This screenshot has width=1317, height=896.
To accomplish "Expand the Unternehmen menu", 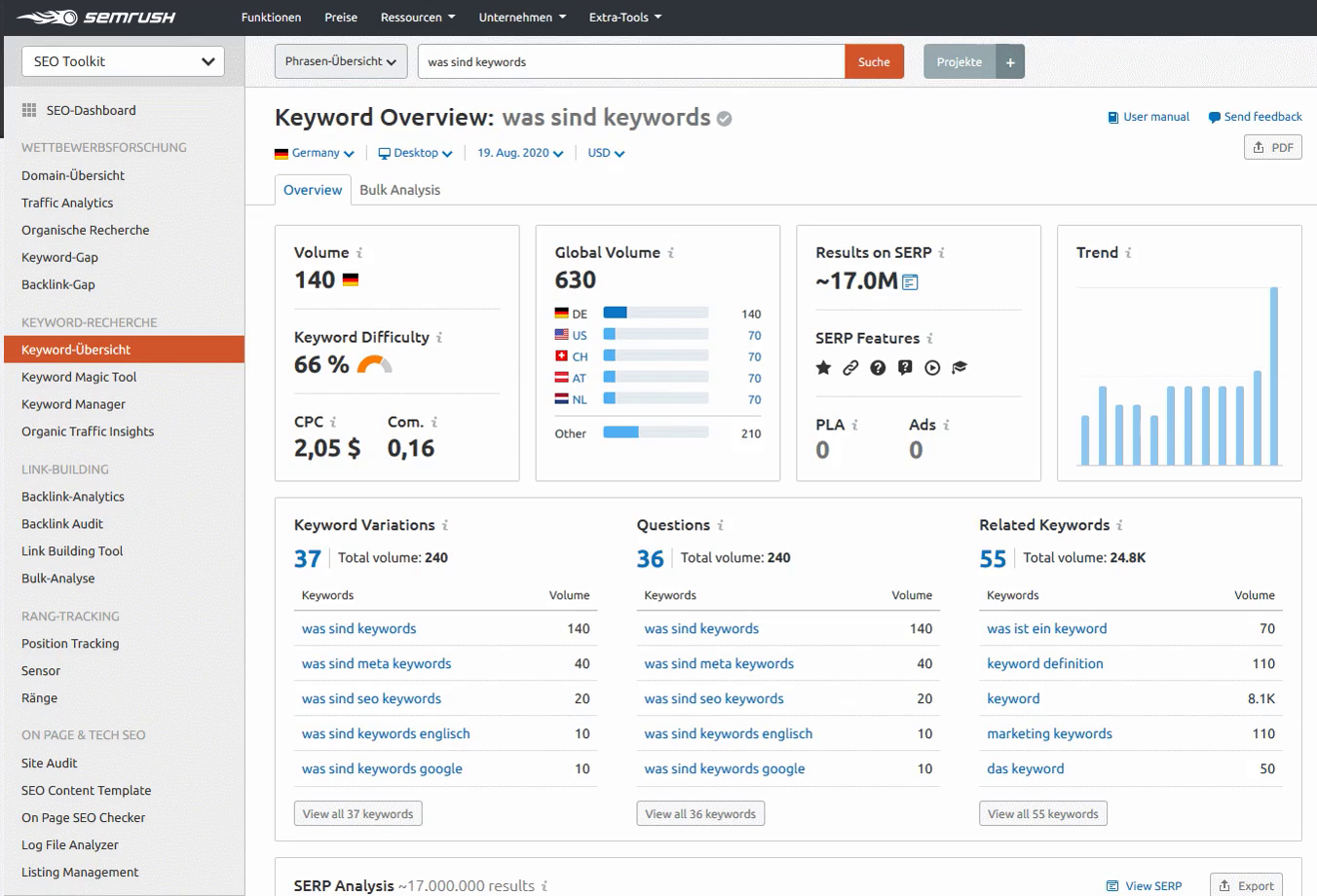I will pos(522,18).
